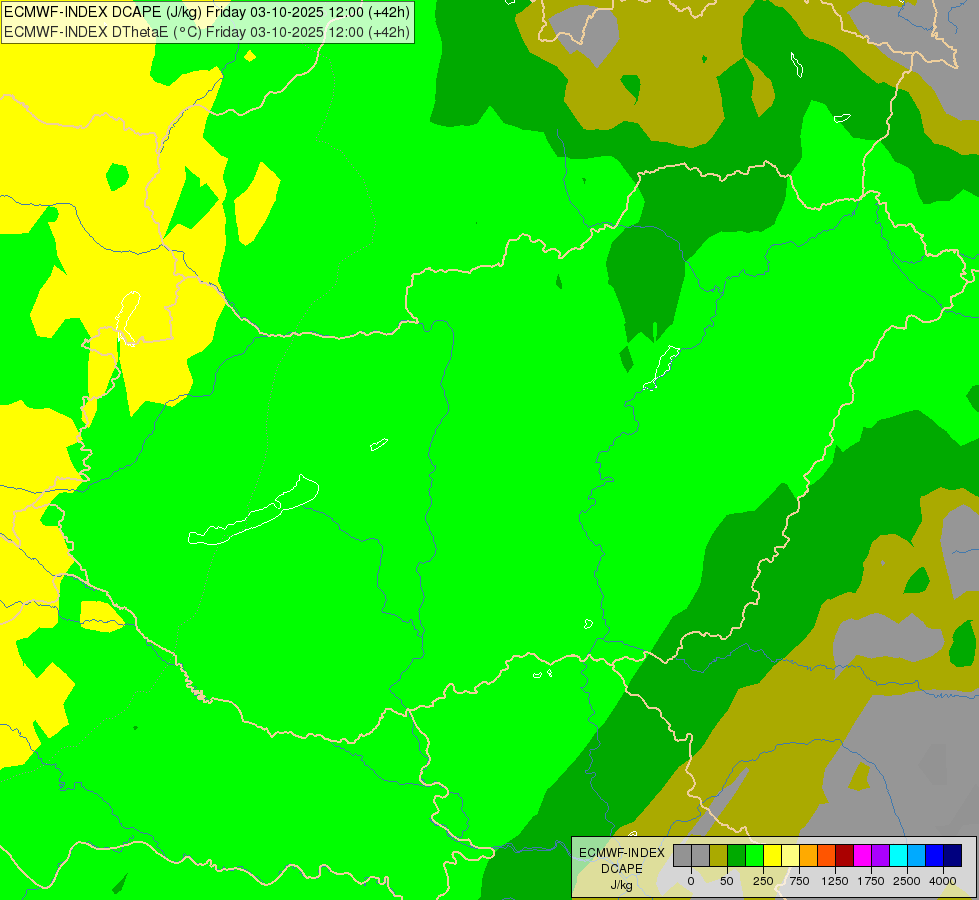Click the legend value 750
Screen dimensions: 979x900
click(x=799, y=881)
